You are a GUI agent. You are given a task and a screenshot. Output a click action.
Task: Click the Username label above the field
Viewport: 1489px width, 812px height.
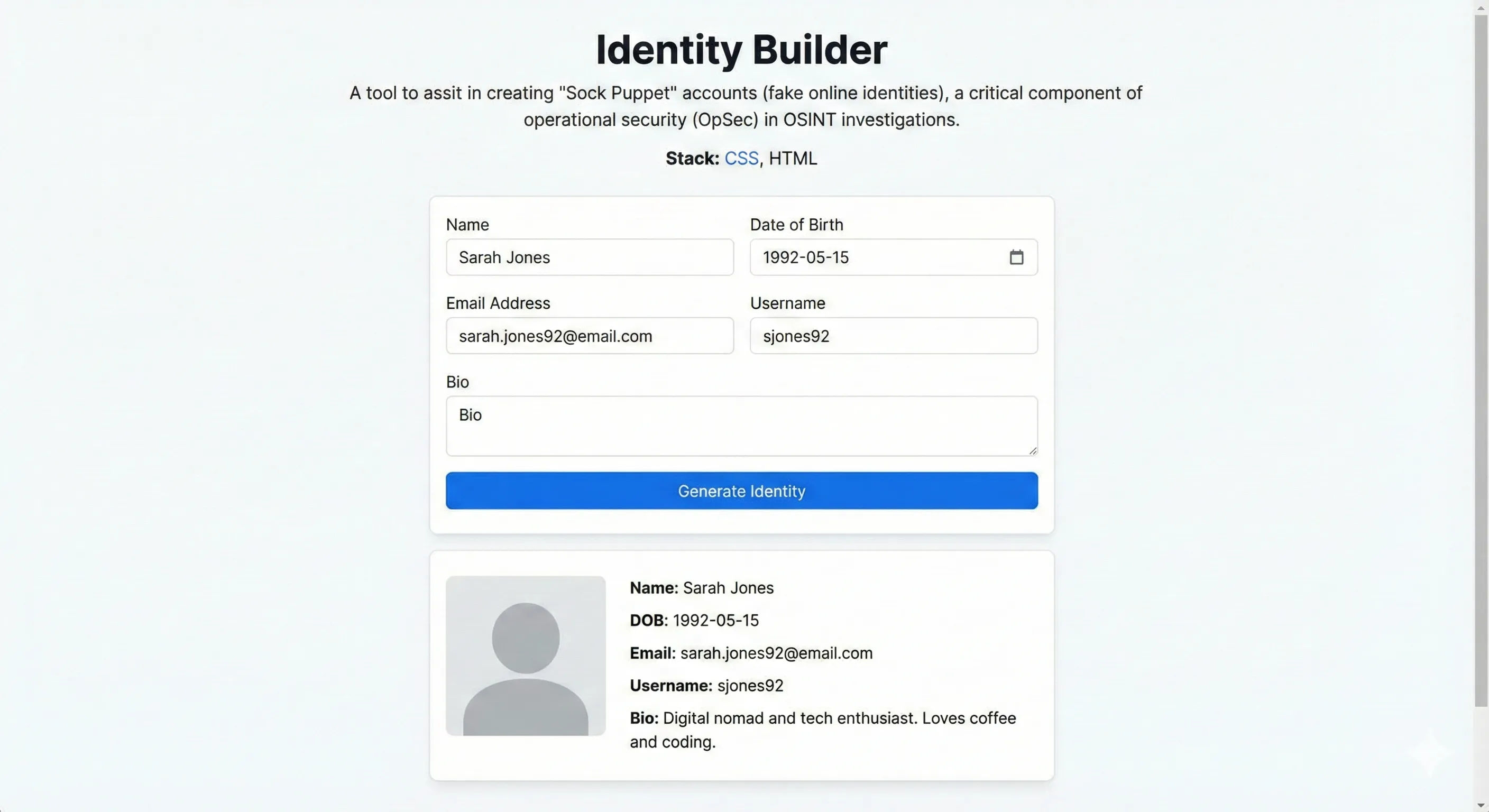tap(787, 303)
